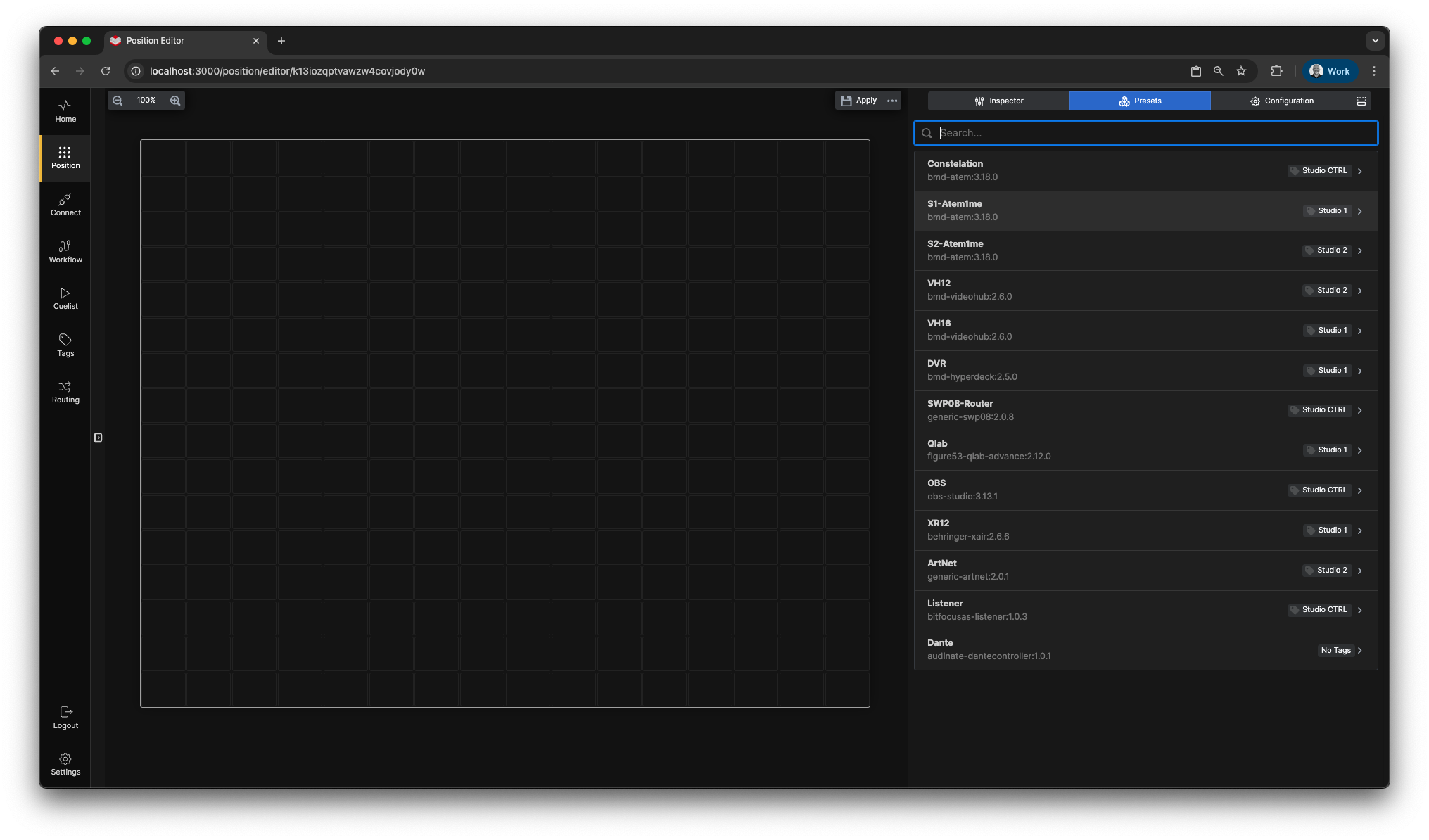Open the Routing section
The height and width of the screenshot is (840, 1429).
65,392
